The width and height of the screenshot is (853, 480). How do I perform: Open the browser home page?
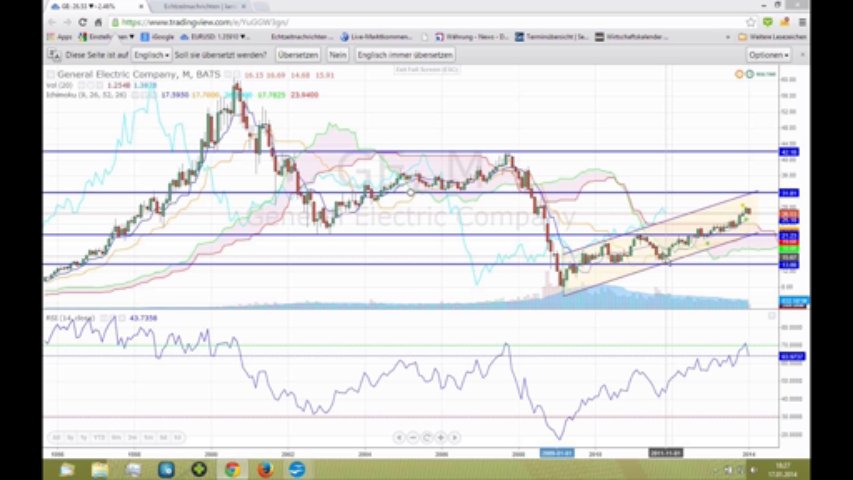(x=98, y=22)
